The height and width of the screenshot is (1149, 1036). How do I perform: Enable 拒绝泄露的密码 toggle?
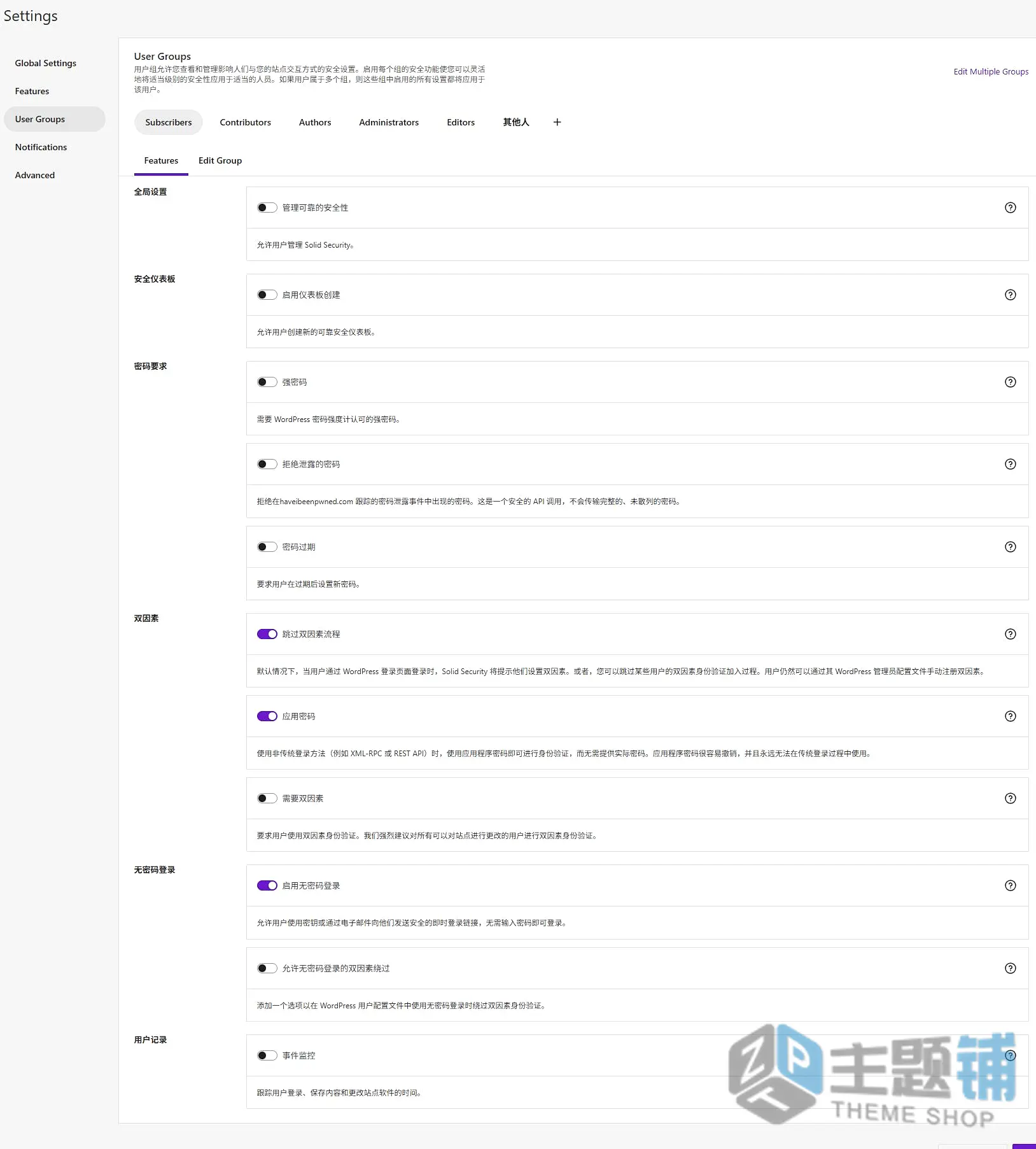(x=267, y=464)
